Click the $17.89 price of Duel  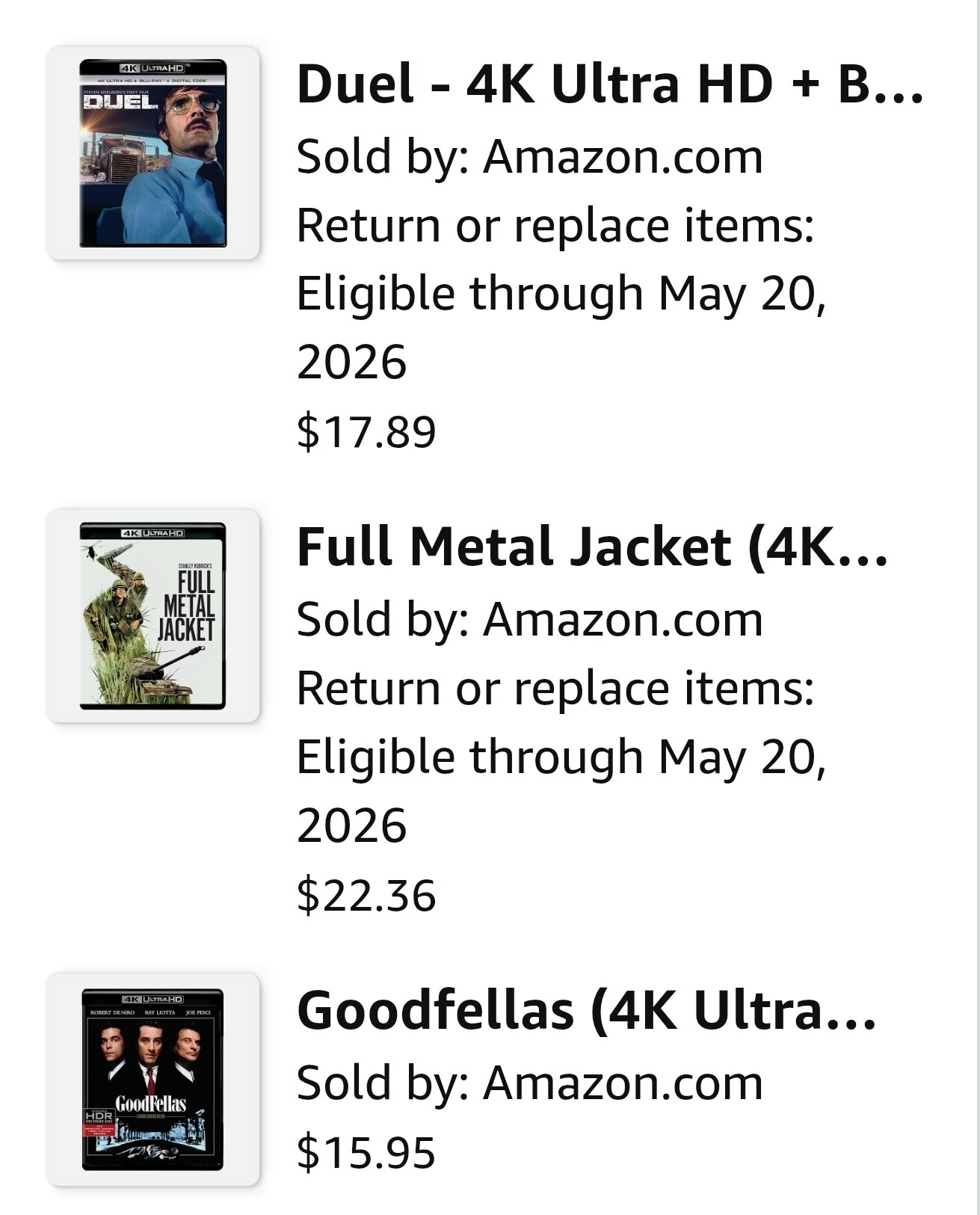tap(366, 431)
